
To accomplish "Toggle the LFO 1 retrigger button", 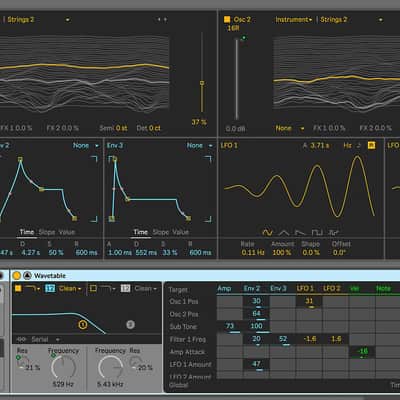I will point(371,145).
